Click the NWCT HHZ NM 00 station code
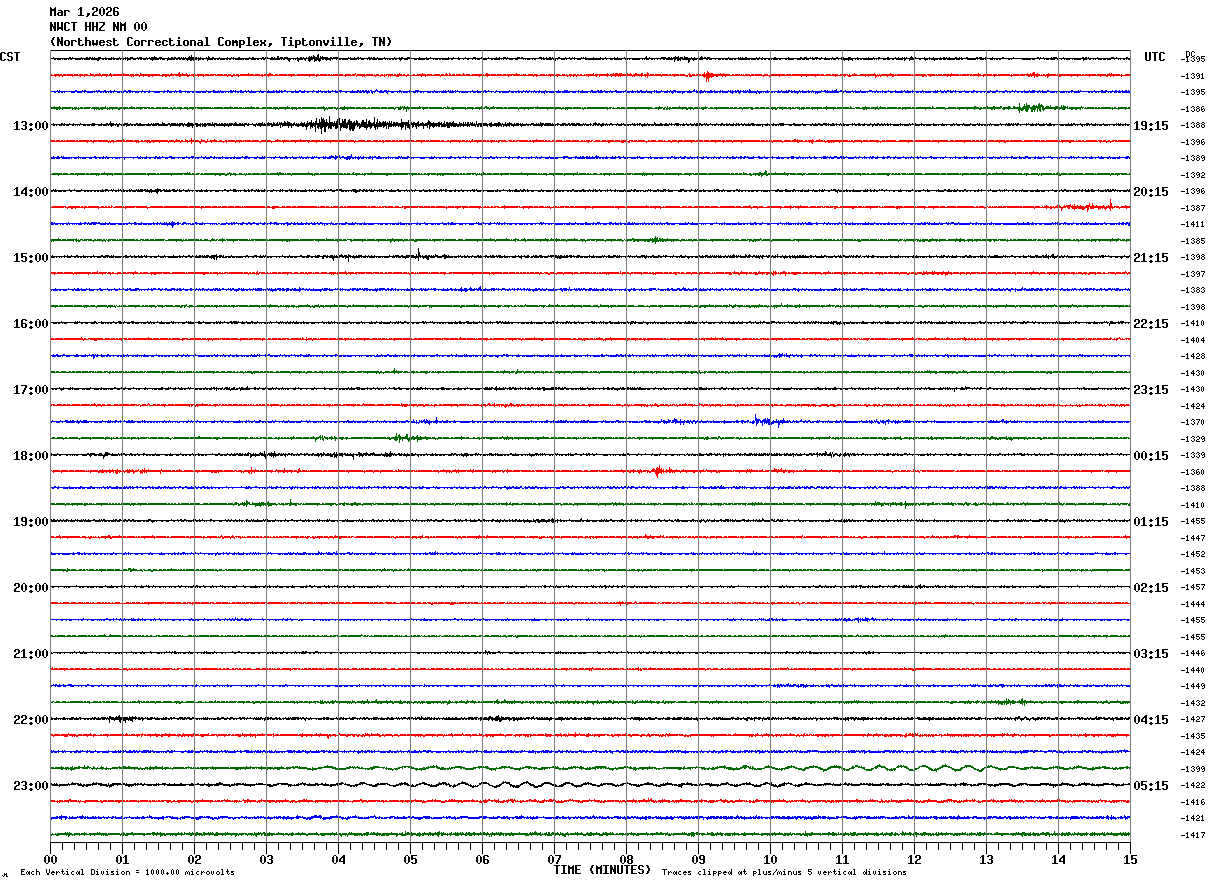Screen dimensions: 1210x886 98,27
